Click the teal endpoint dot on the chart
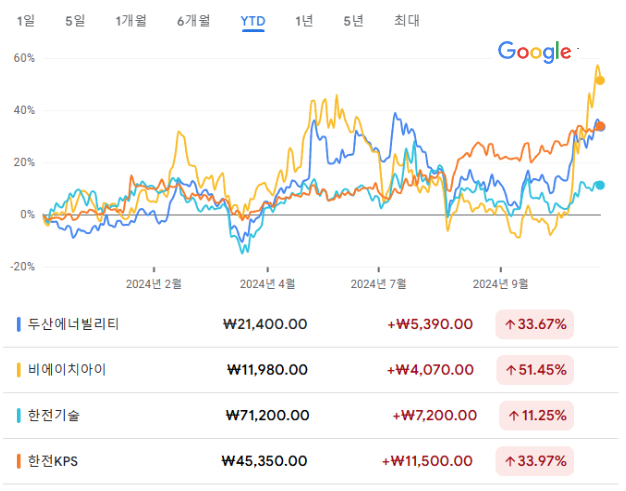Viewport: 626px width, 491px height. [x=600, y=185]
